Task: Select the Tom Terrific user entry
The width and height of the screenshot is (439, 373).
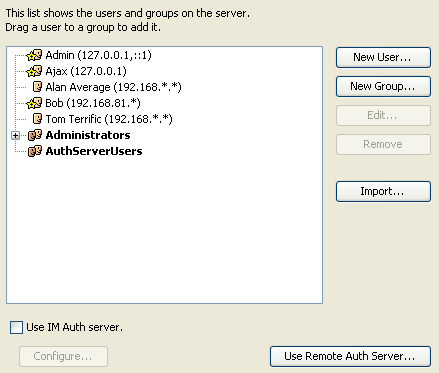Action: [109, 119]
